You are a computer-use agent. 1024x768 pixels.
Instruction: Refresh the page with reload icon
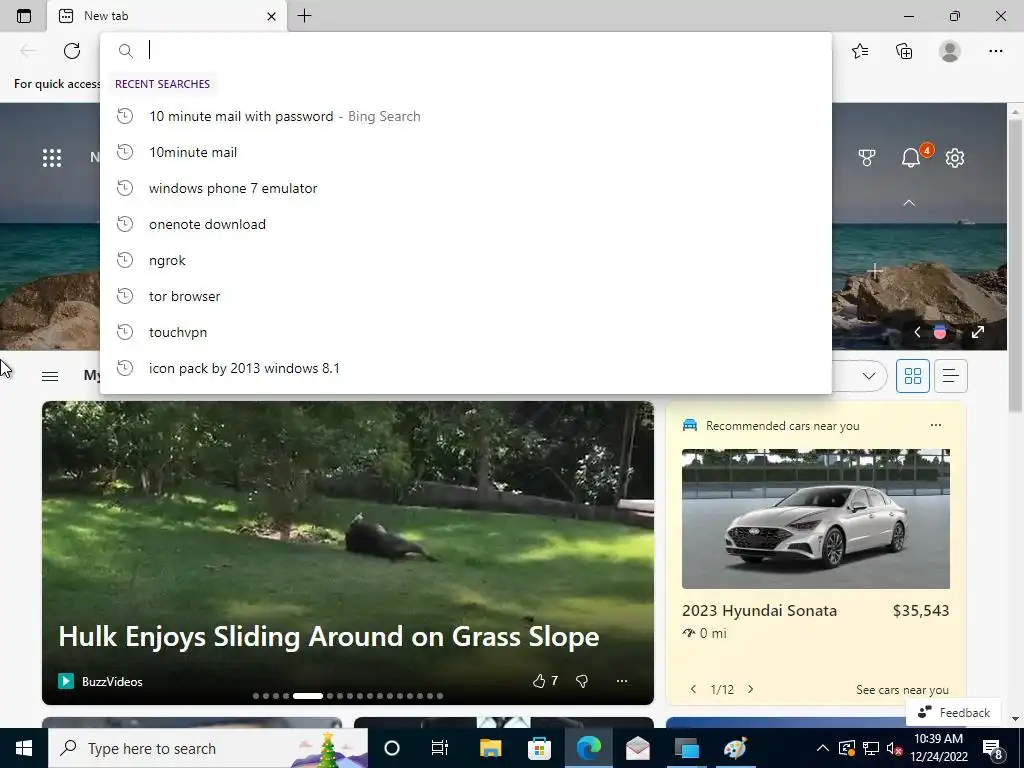(72, 51)
